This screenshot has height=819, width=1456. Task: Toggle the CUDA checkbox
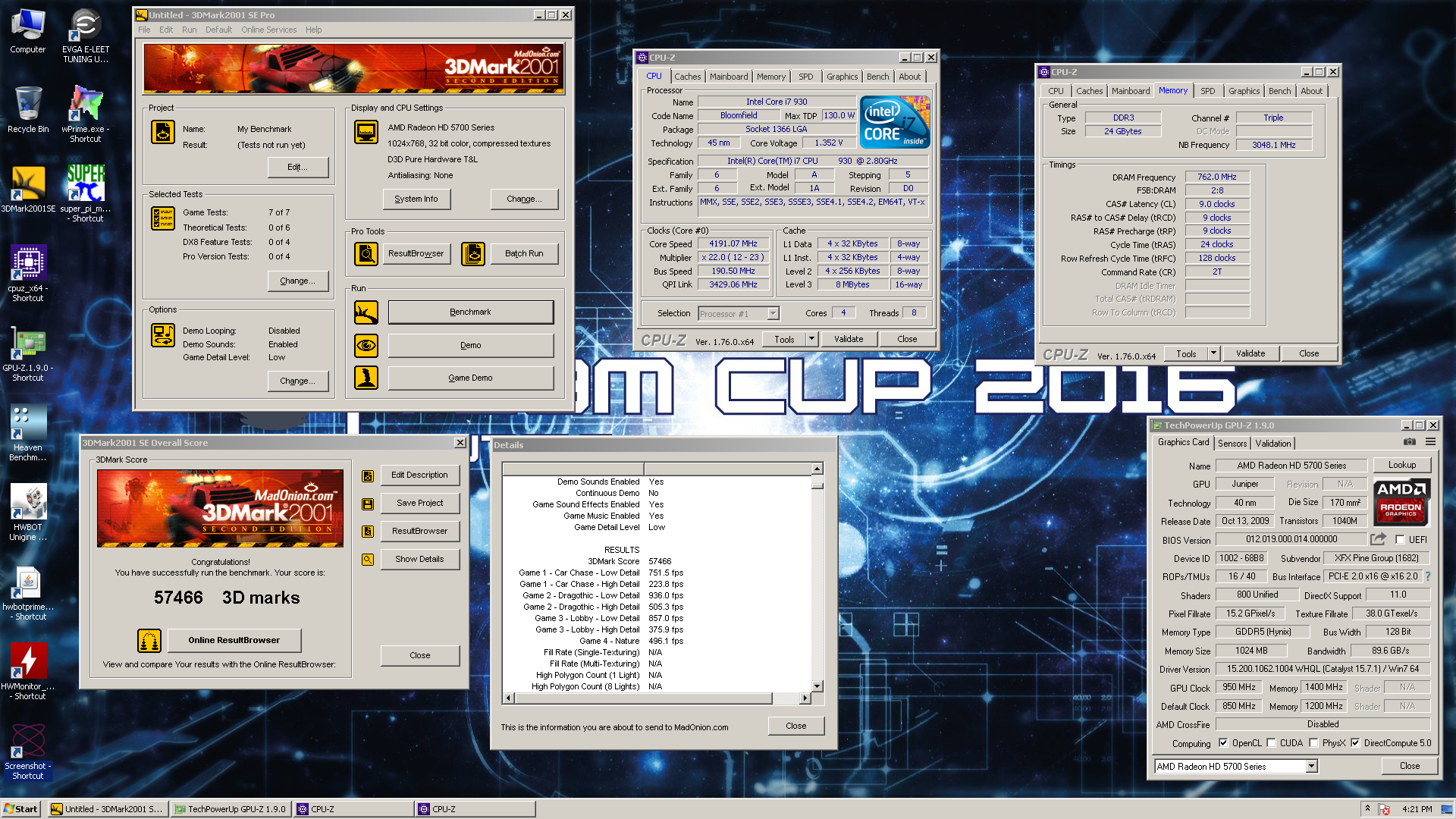[x=1271, y=743]
